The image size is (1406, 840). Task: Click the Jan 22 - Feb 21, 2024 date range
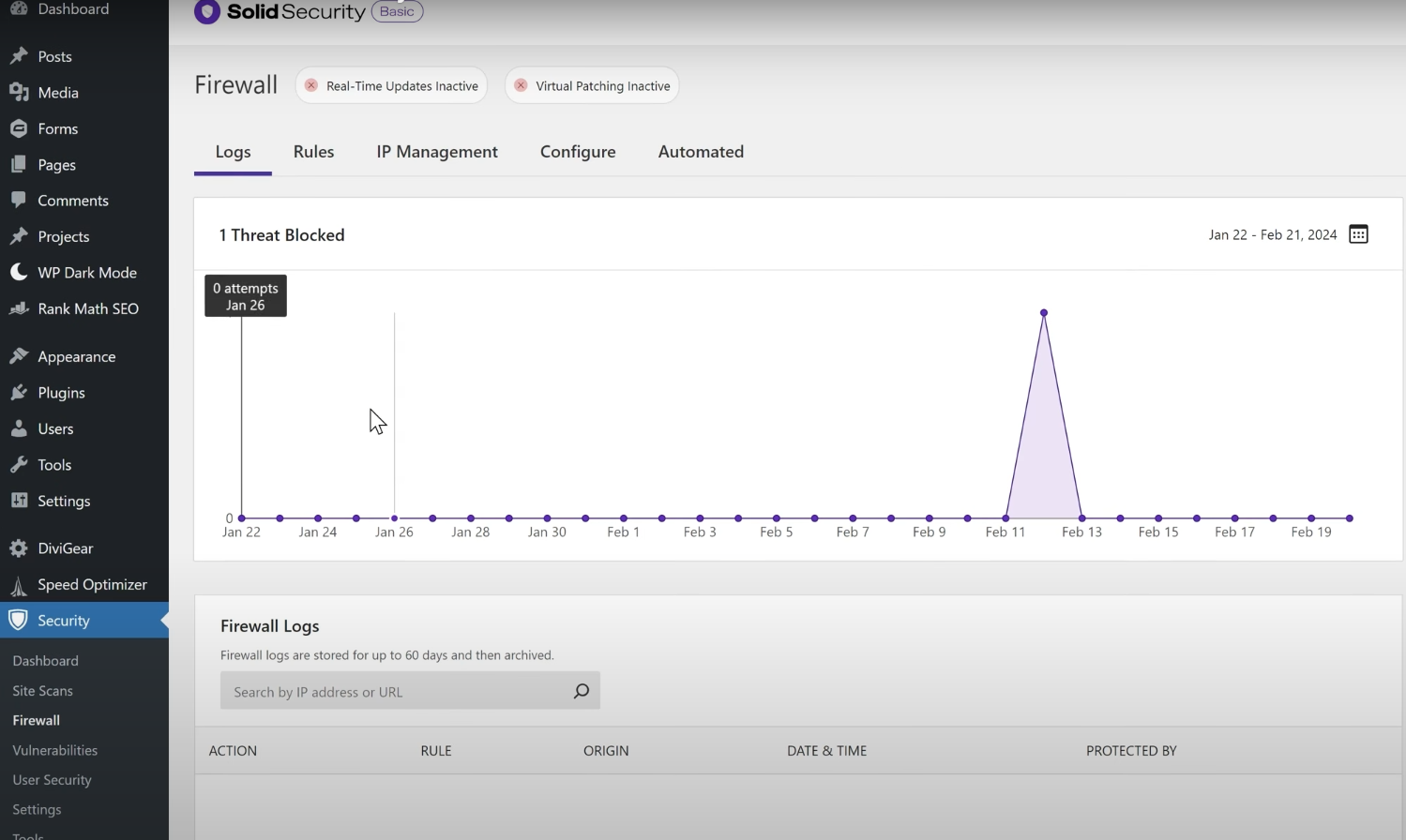click(1272, 235)
